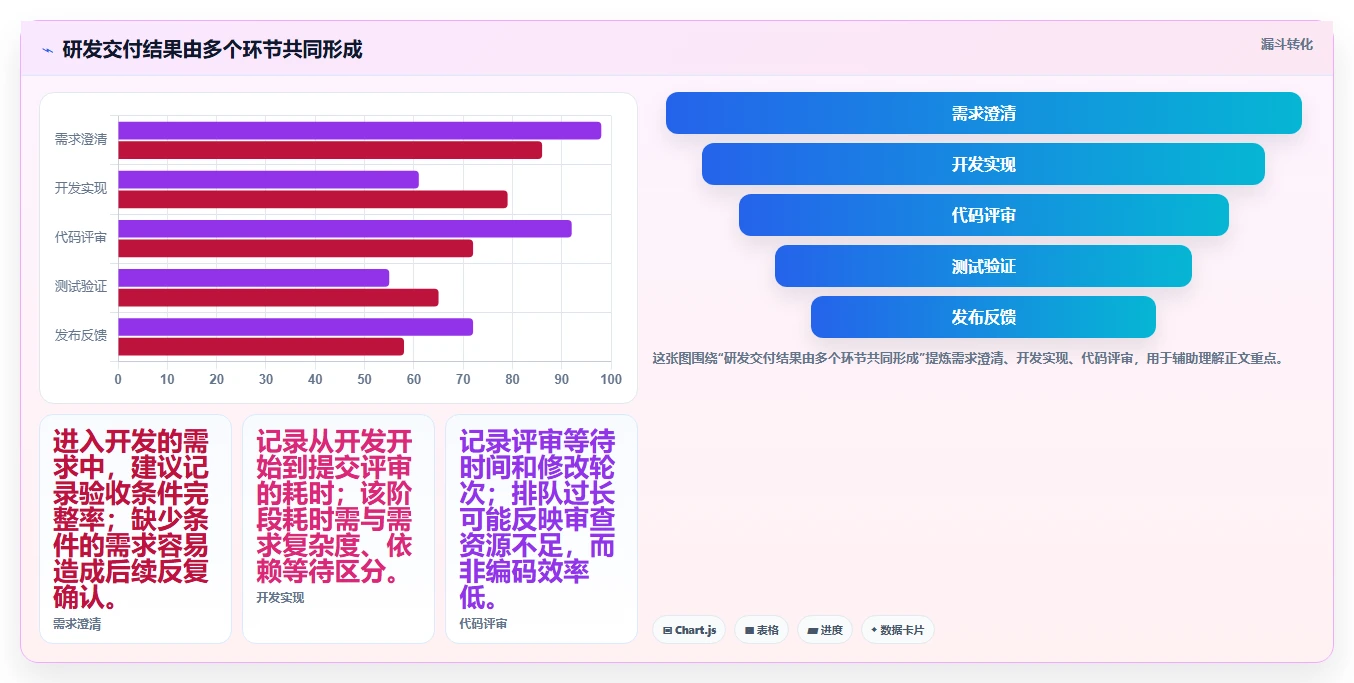Click the 代码评审 funnel stage
This screenshot has height=683, width=1354.
pyautogui.click(x=984, y=215)
